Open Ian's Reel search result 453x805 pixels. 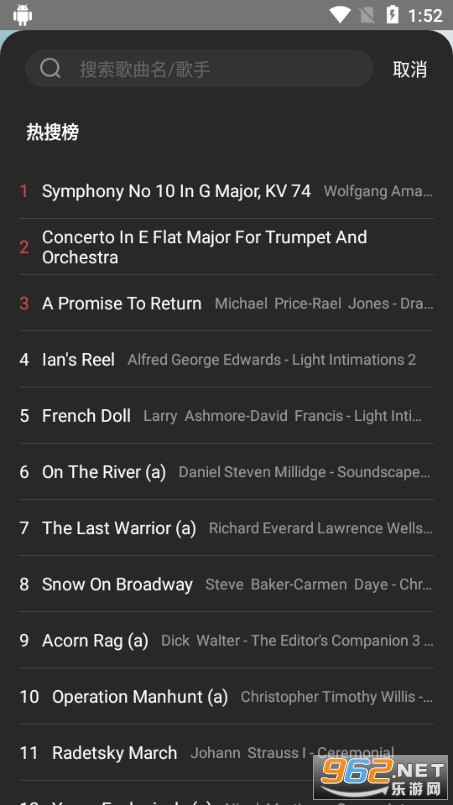226,359
